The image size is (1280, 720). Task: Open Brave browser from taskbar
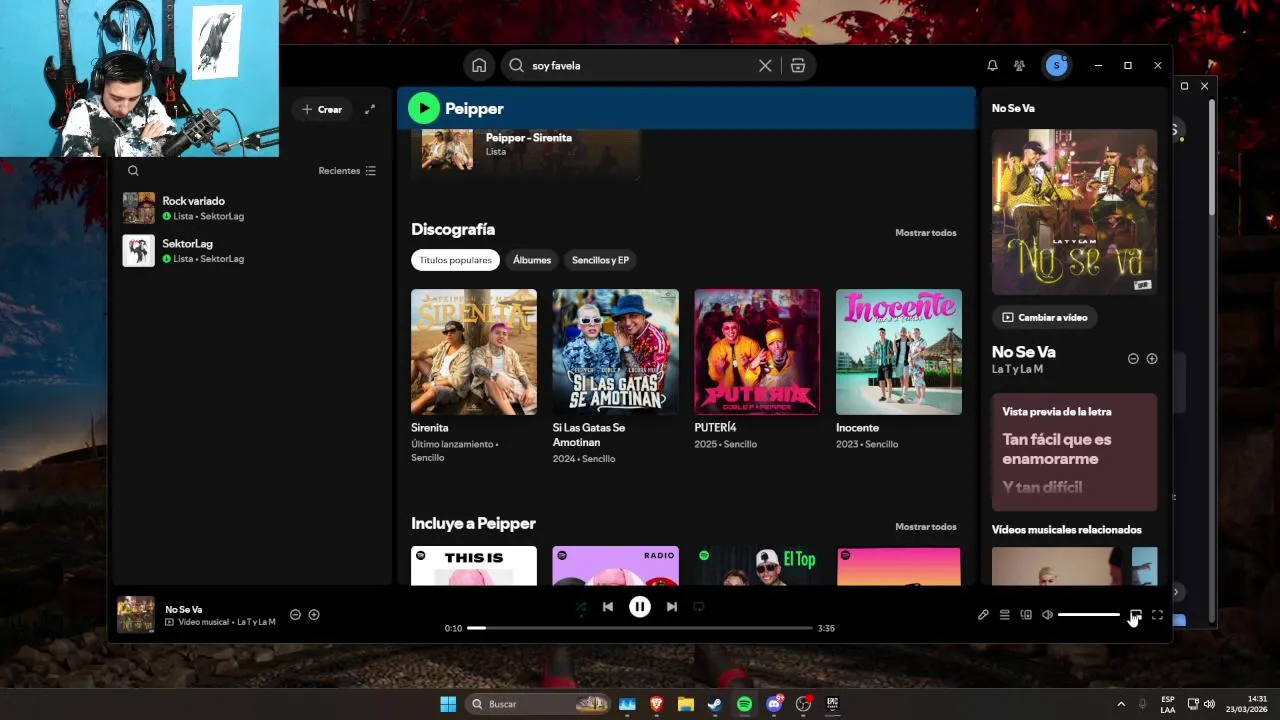click(657, 704)
